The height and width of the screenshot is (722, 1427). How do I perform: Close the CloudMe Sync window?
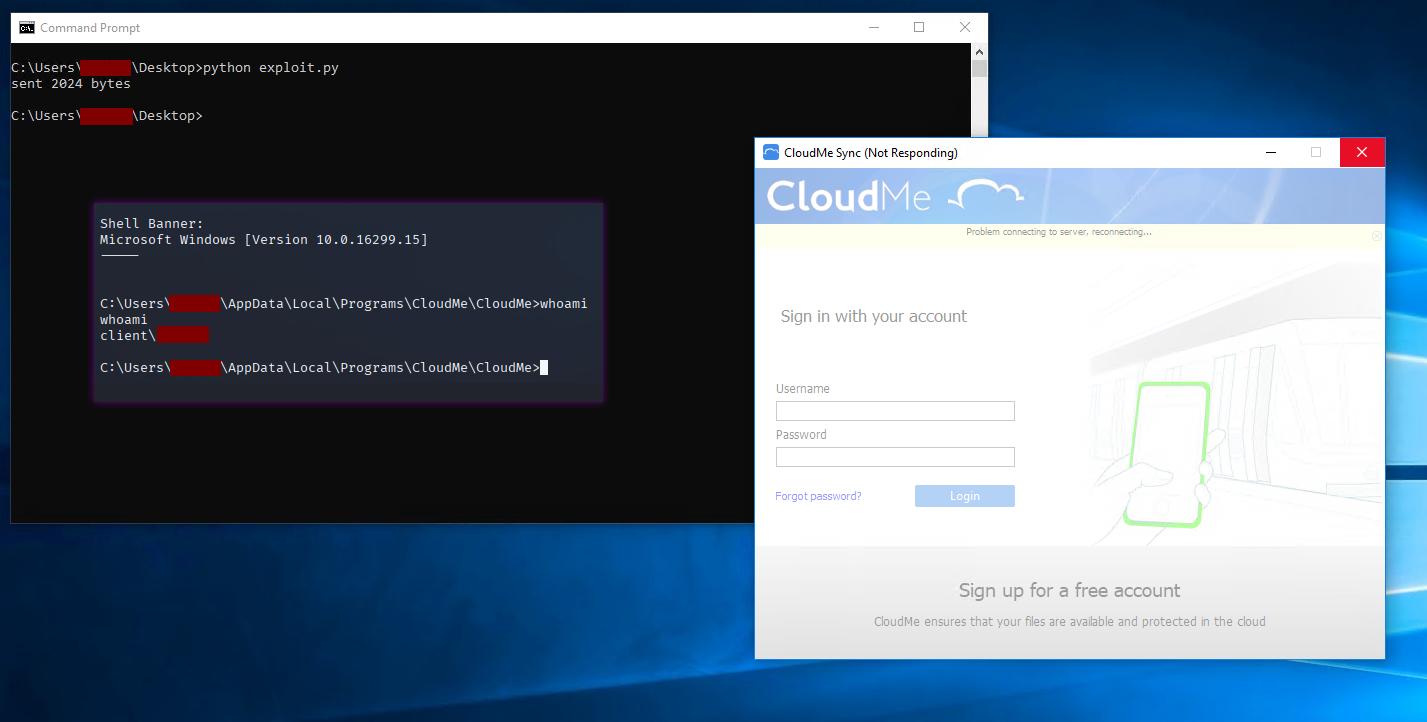click(x=1362, y=152)
